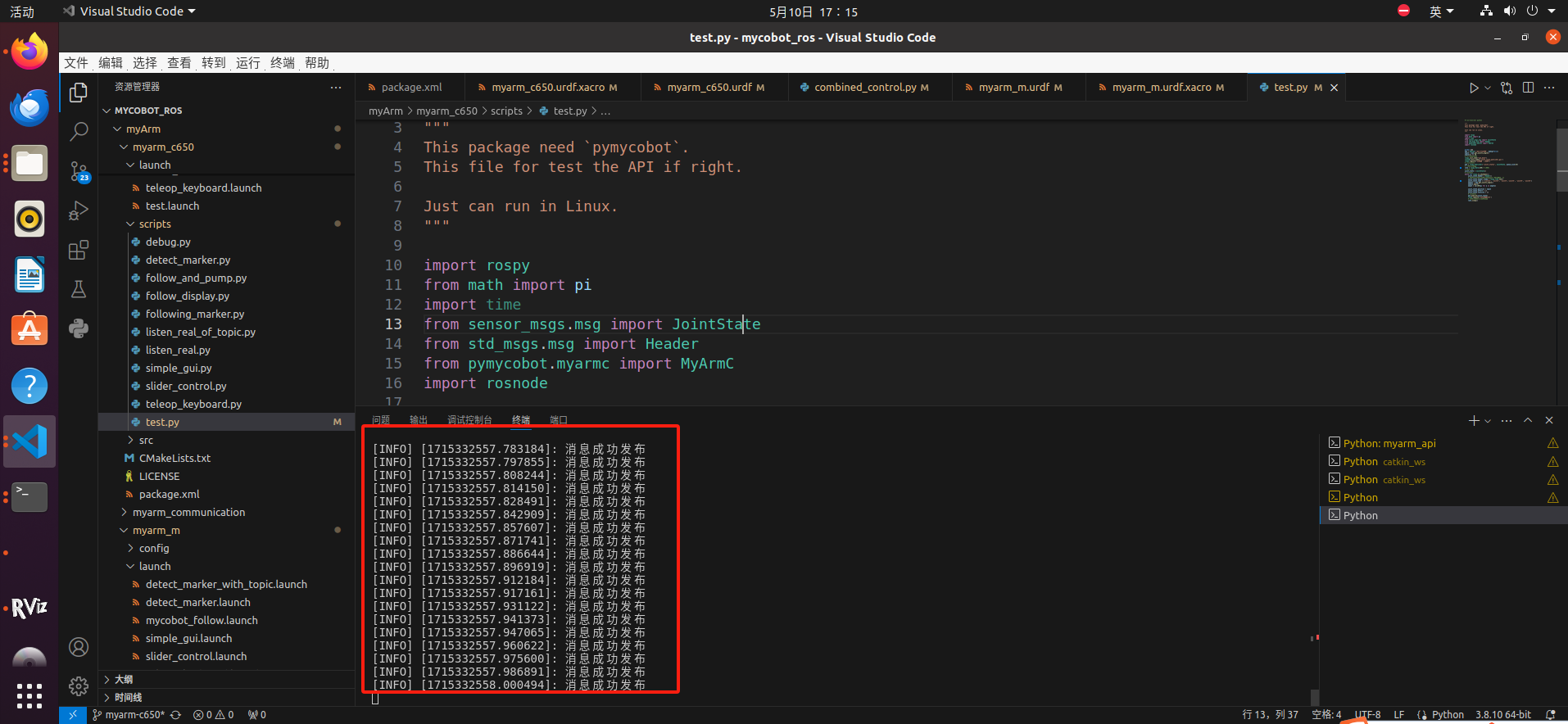Open Manage gear settings icon

click(79, 686)
